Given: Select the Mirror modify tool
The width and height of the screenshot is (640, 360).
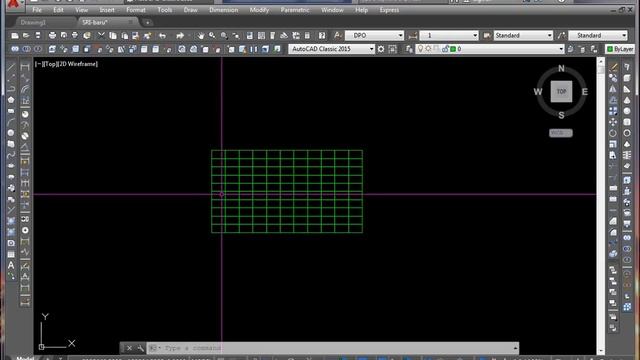Looking at the screenshot, I should pos(613,89).
